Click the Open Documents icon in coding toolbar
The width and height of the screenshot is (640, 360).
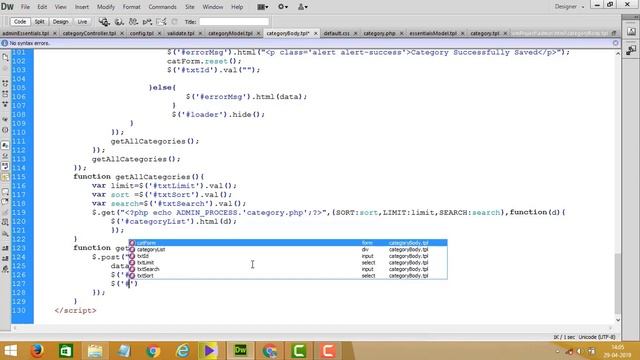pyautogui.click(x=5, y=58)
